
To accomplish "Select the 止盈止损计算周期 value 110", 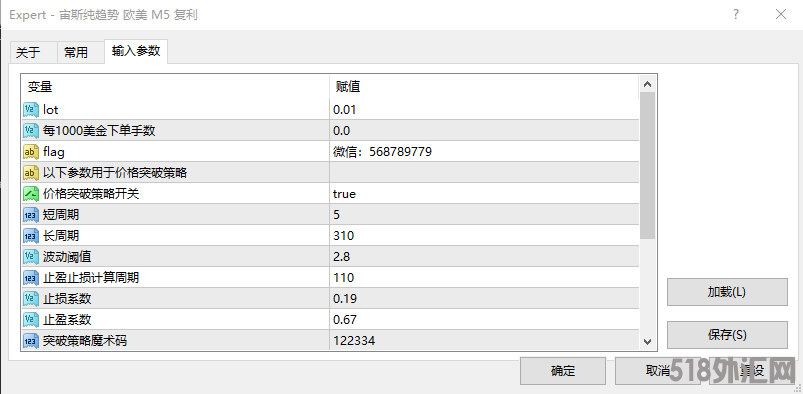I will 344,278.
